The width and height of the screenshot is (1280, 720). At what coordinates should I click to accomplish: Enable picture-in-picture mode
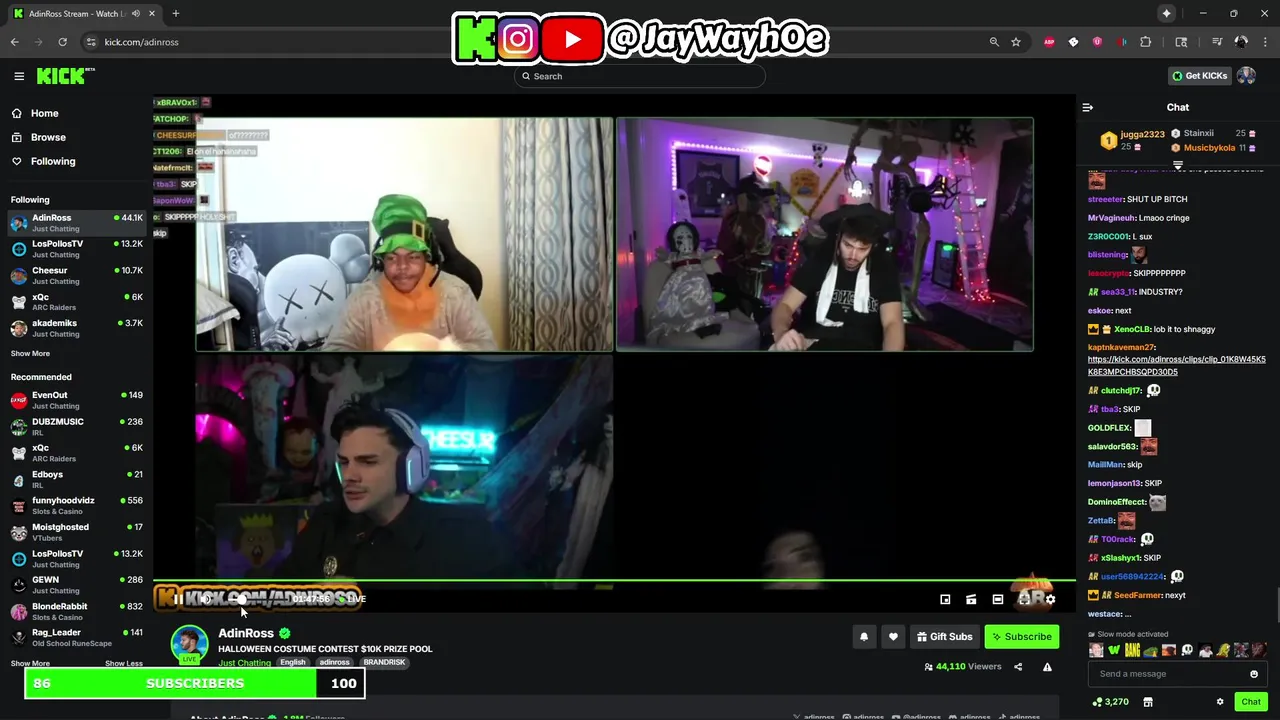(x=945, y=599)
